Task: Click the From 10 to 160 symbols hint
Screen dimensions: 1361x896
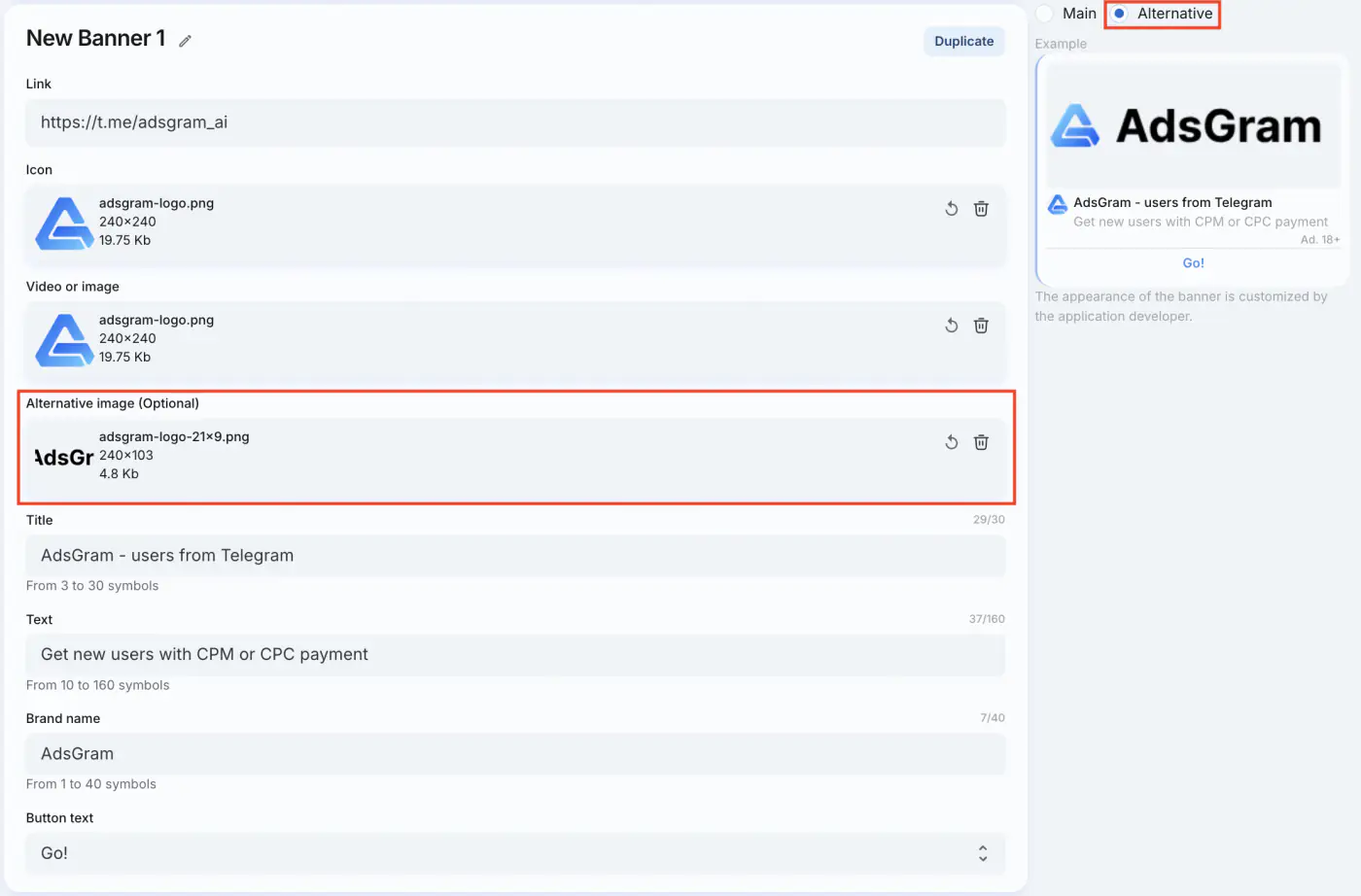Action: click(97, 685)
